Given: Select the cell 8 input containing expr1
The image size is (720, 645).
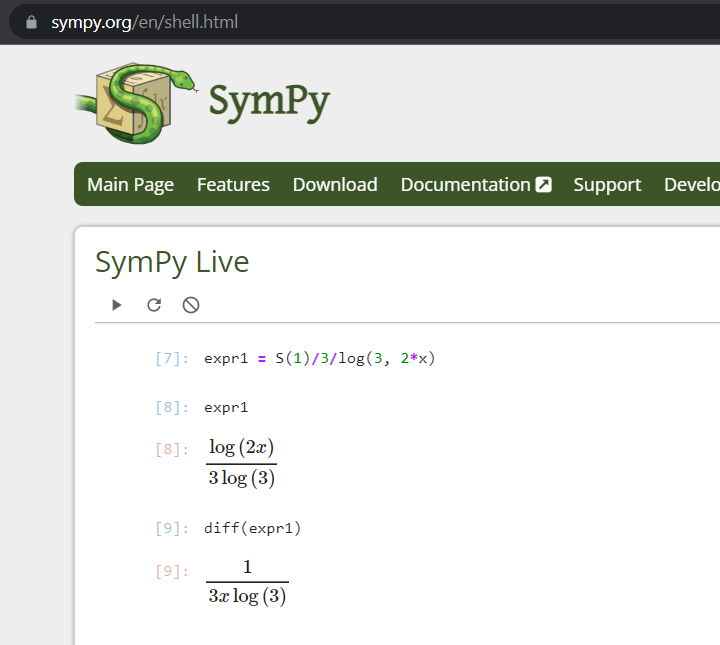Looking at the screenshot, I should 226,407.
